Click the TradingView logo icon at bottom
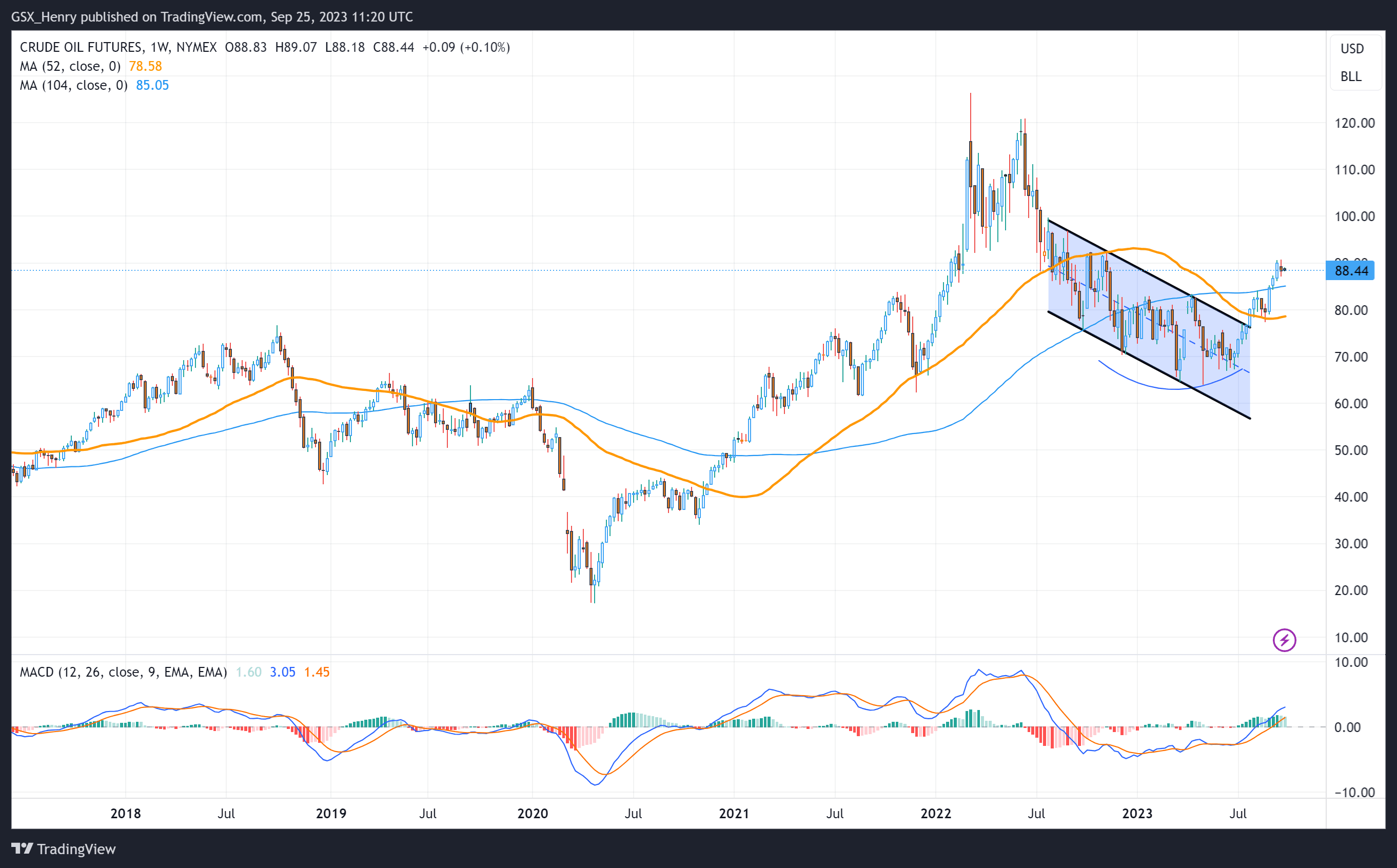 click(22, 849)
